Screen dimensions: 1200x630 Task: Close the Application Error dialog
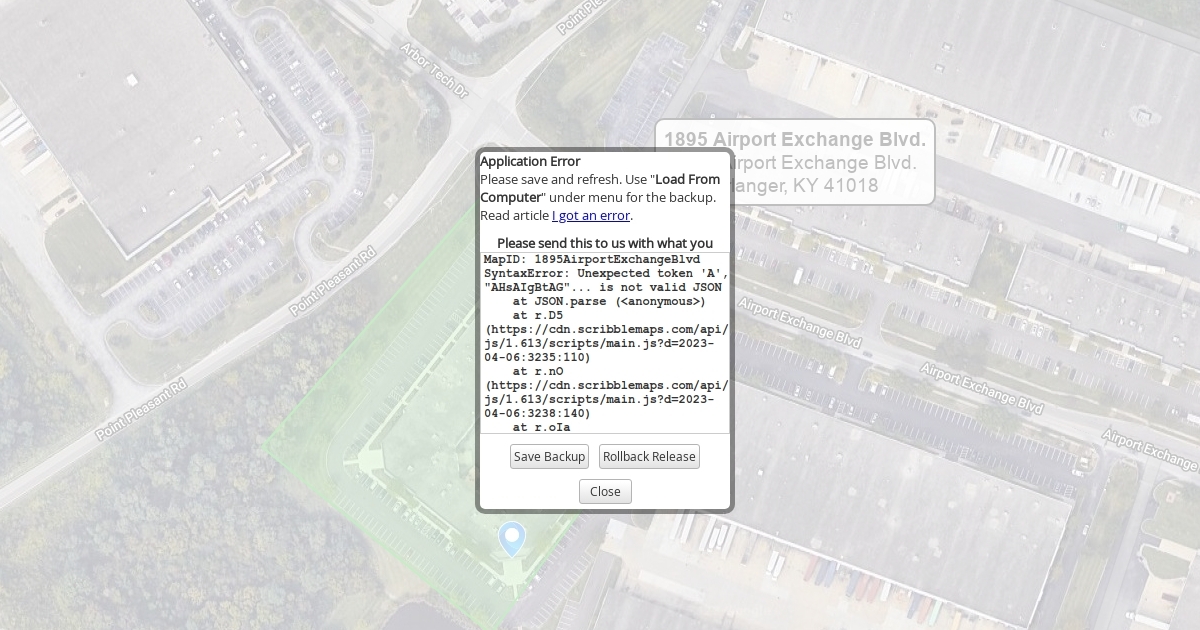tap(605, 491)
